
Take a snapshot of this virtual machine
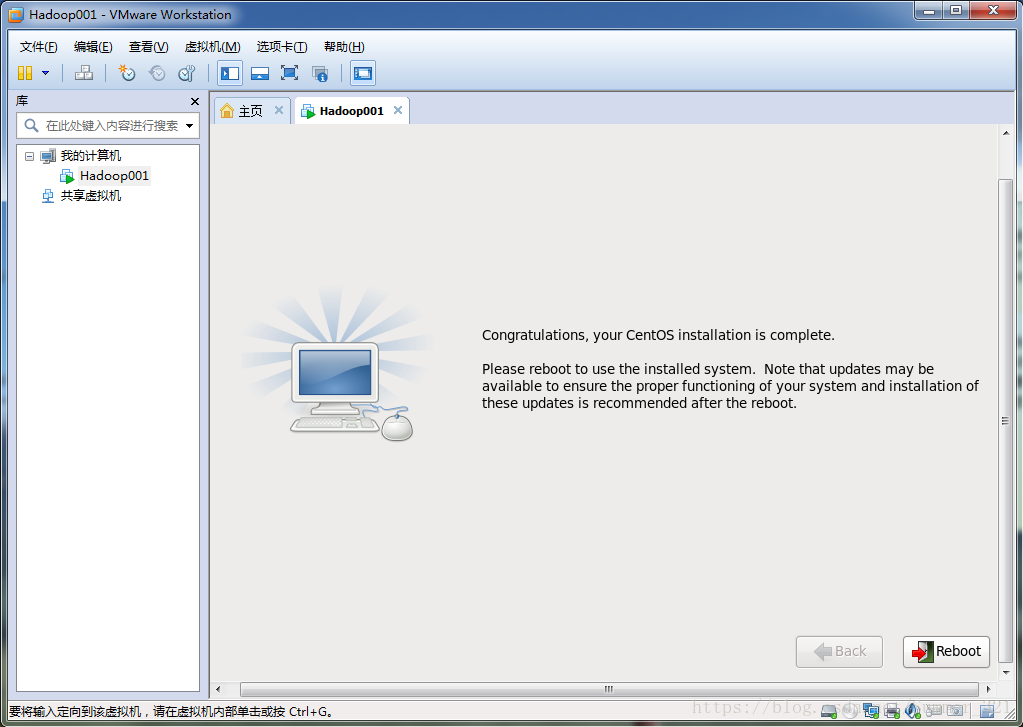point(127,73)
